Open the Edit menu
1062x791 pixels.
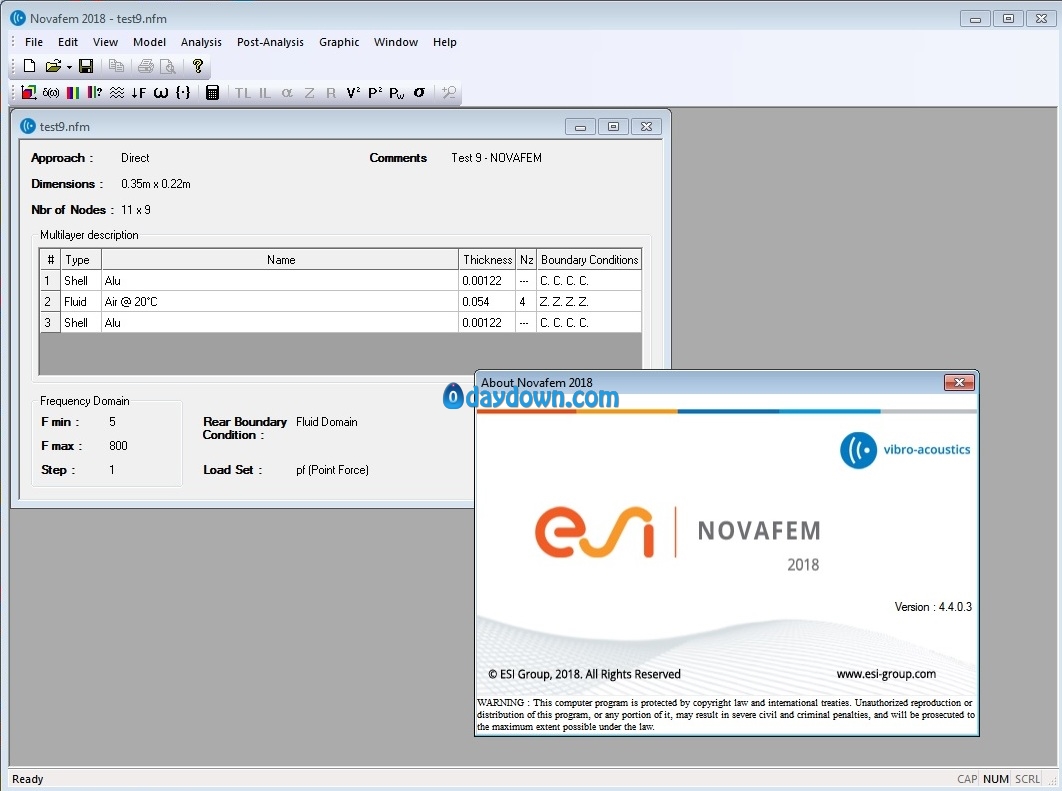(68, 42)
